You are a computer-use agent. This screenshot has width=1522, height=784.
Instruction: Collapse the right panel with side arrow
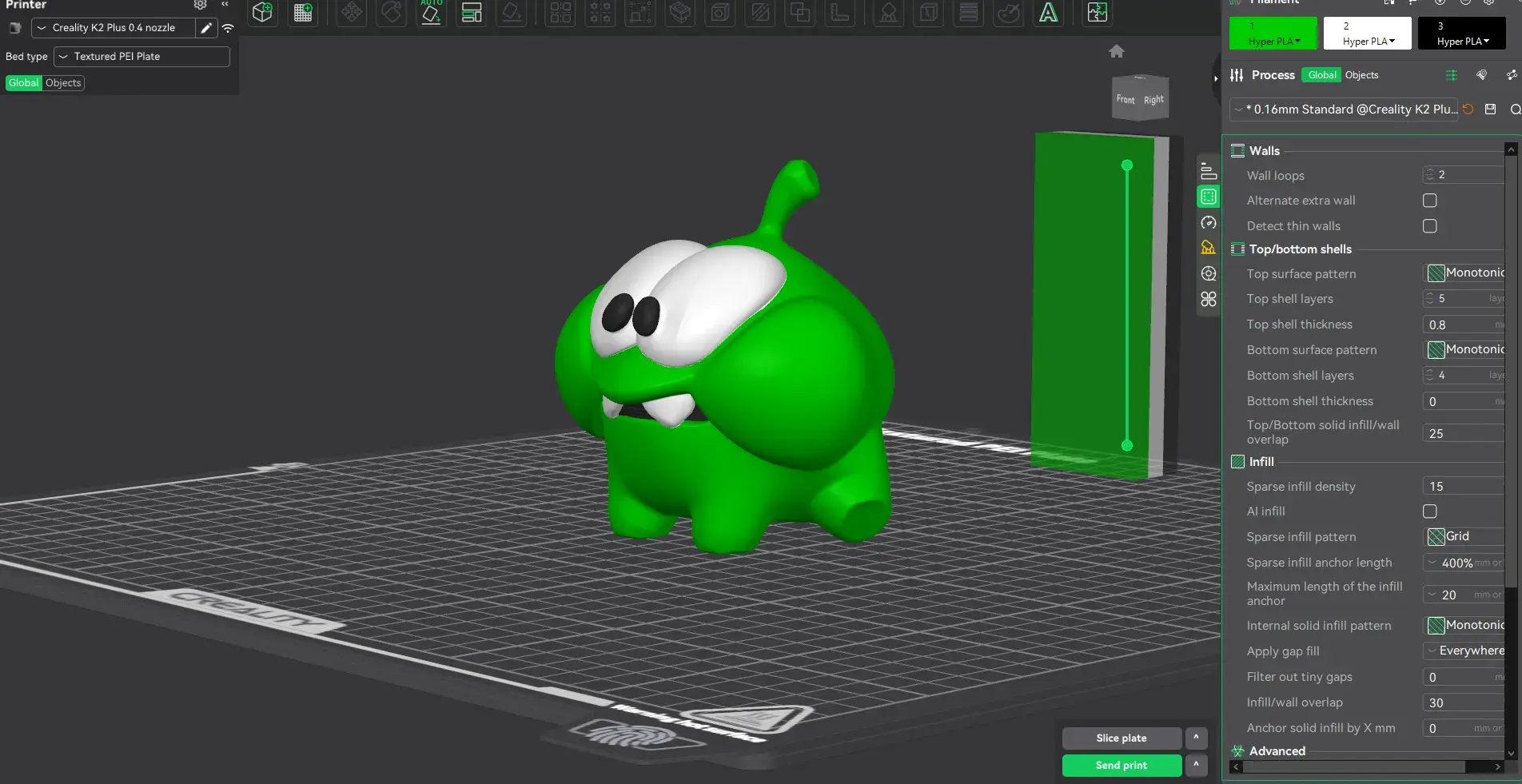pyautogui.click(x=1216, y=78)
